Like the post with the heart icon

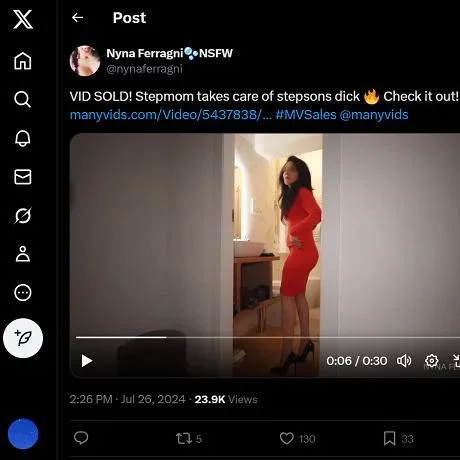pos(286,438)
